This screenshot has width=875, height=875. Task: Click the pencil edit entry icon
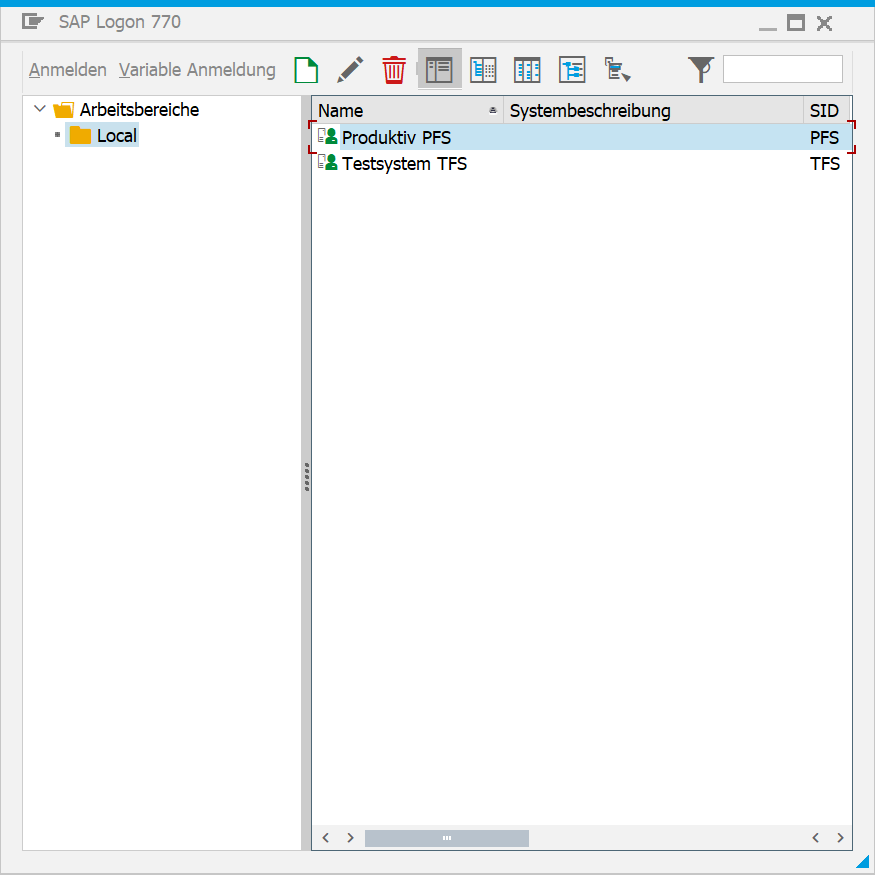[x=350, y=70]
